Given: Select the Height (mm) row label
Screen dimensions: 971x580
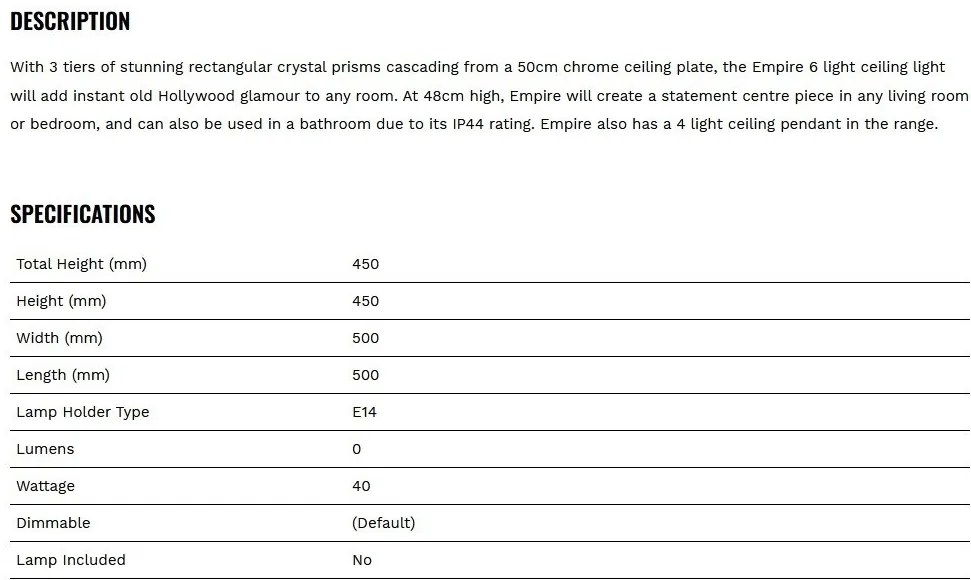Looking at the screenshot, I should pos(61,301).
